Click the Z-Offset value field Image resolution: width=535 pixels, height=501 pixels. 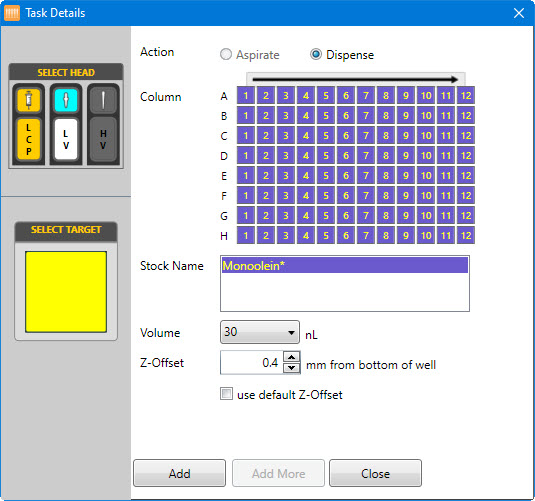[252, 362]
